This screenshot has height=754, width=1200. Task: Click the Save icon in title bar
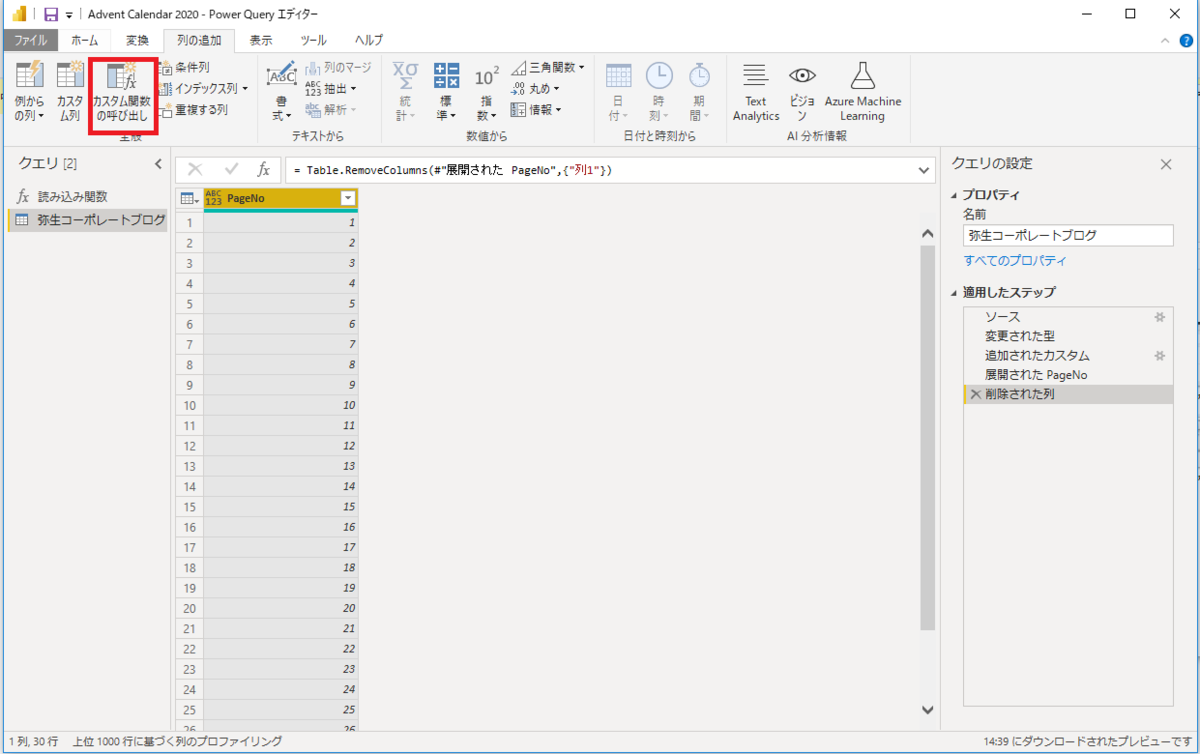coord(51,14)
